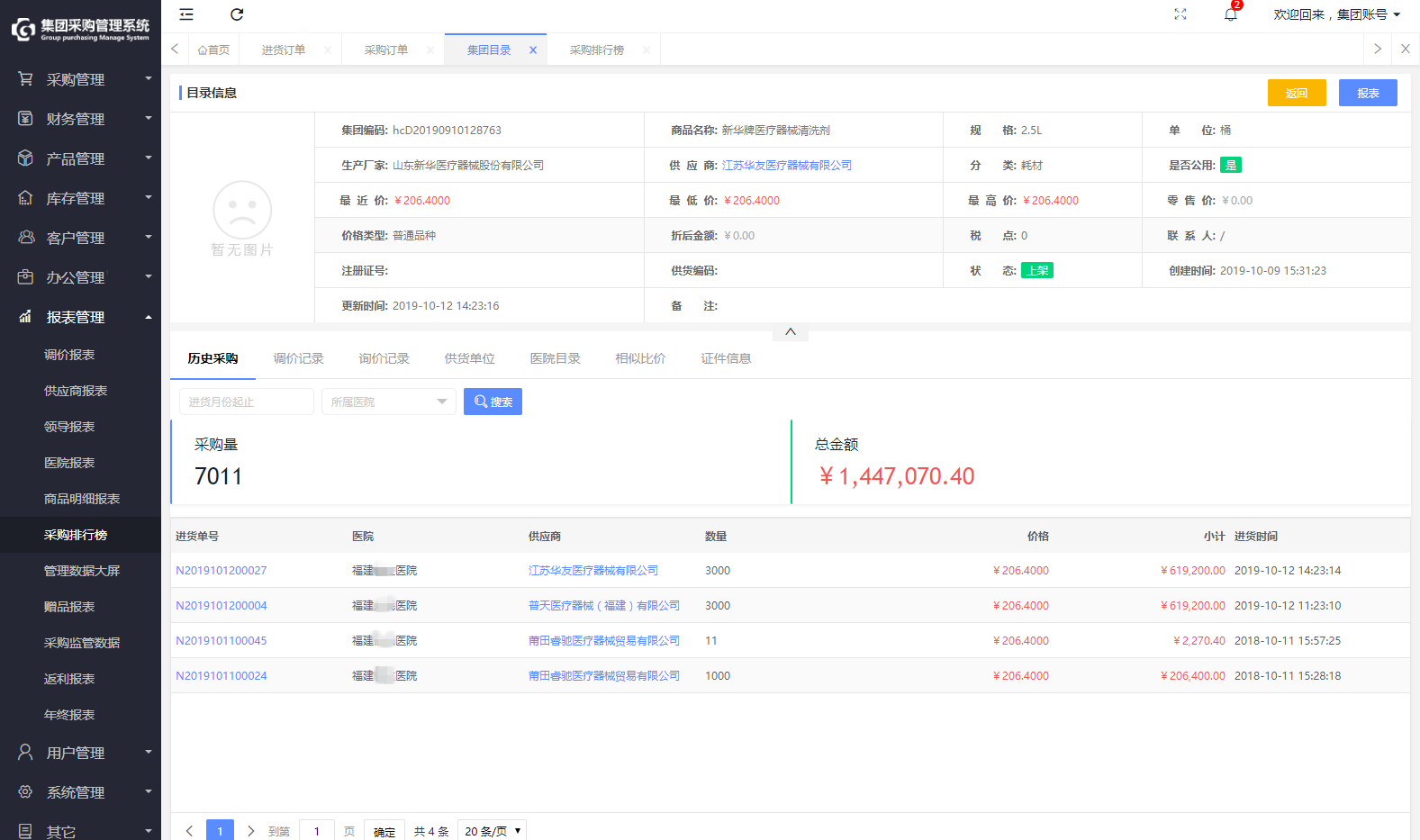This screenshot has width=1420, height=840.
Task: Click the 报表管理 chart icon
Action: (25, 317)
